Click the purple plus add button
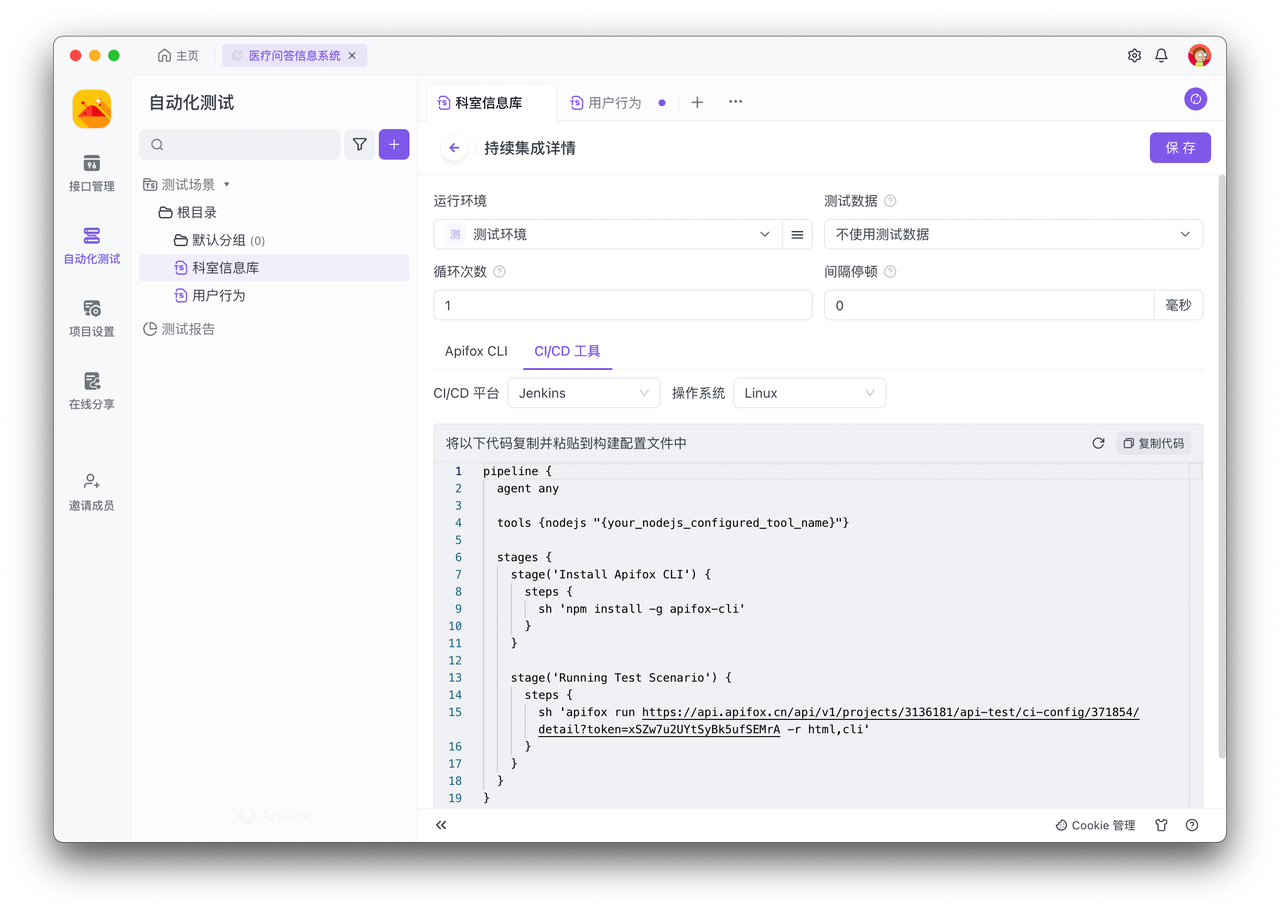Image resolution: width=1280 pixels, height=913 pixels. point(394,145)
